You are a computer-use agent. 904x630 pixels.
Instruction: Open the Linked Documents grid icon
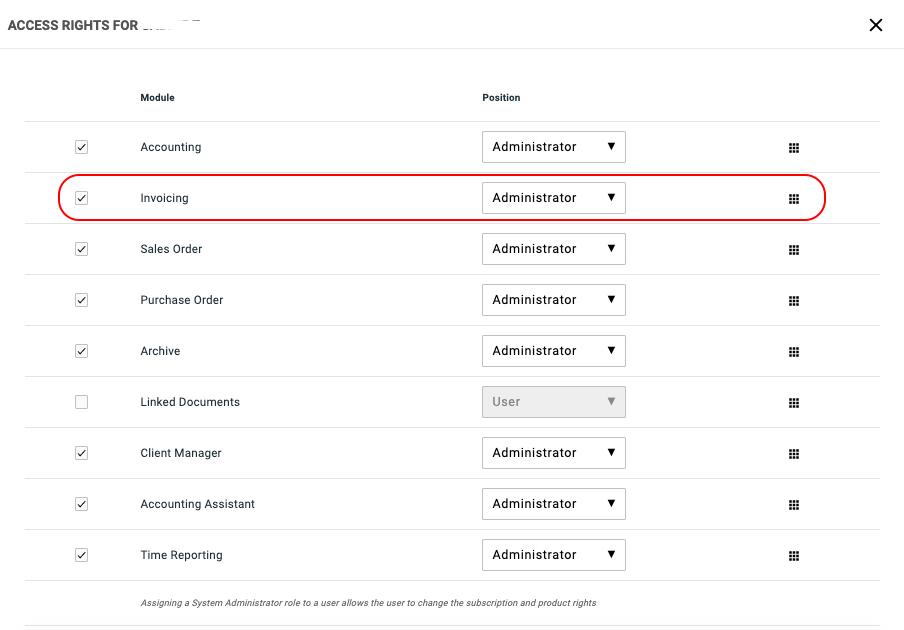[794, 403]
